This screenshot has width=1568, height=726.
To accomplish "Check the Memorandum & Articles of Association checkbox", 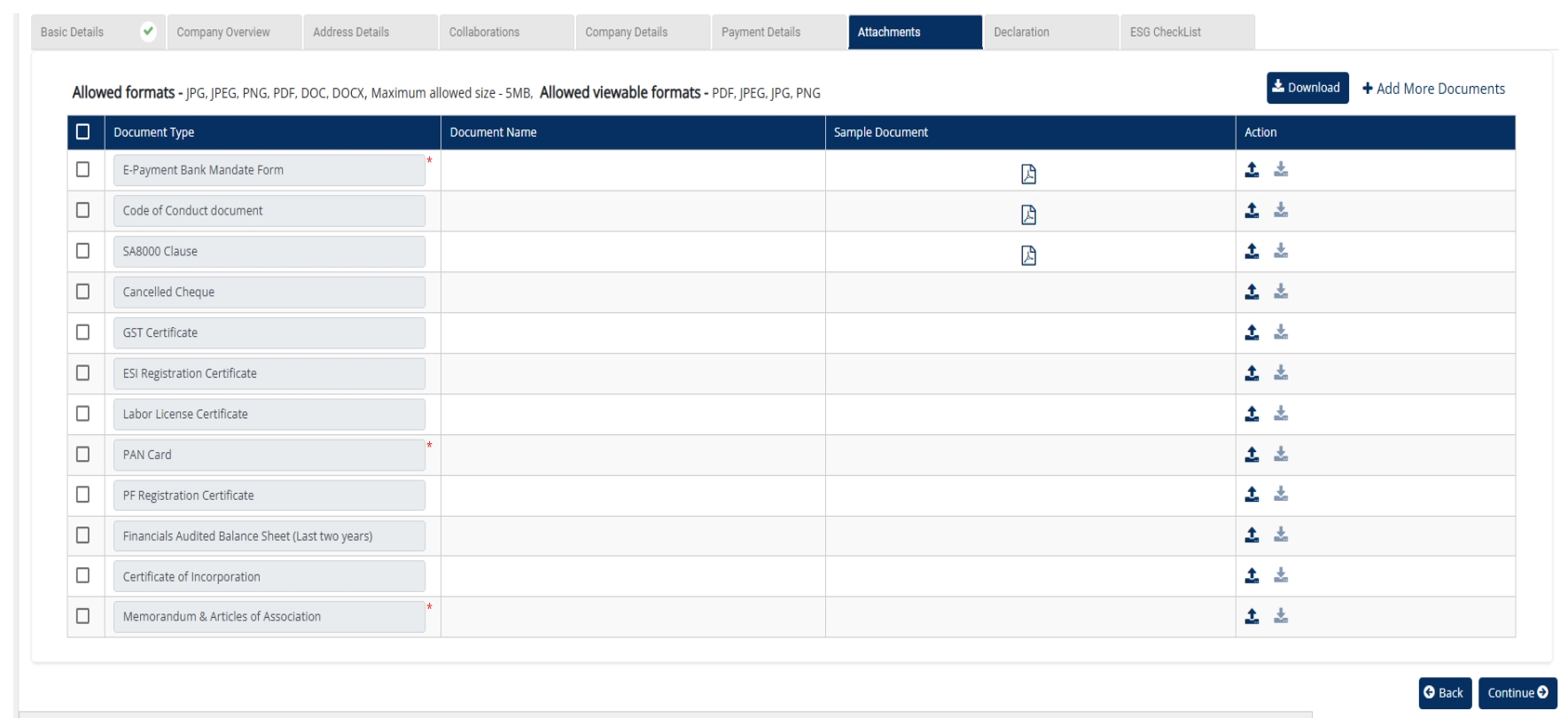I will [x=83, y=616].
